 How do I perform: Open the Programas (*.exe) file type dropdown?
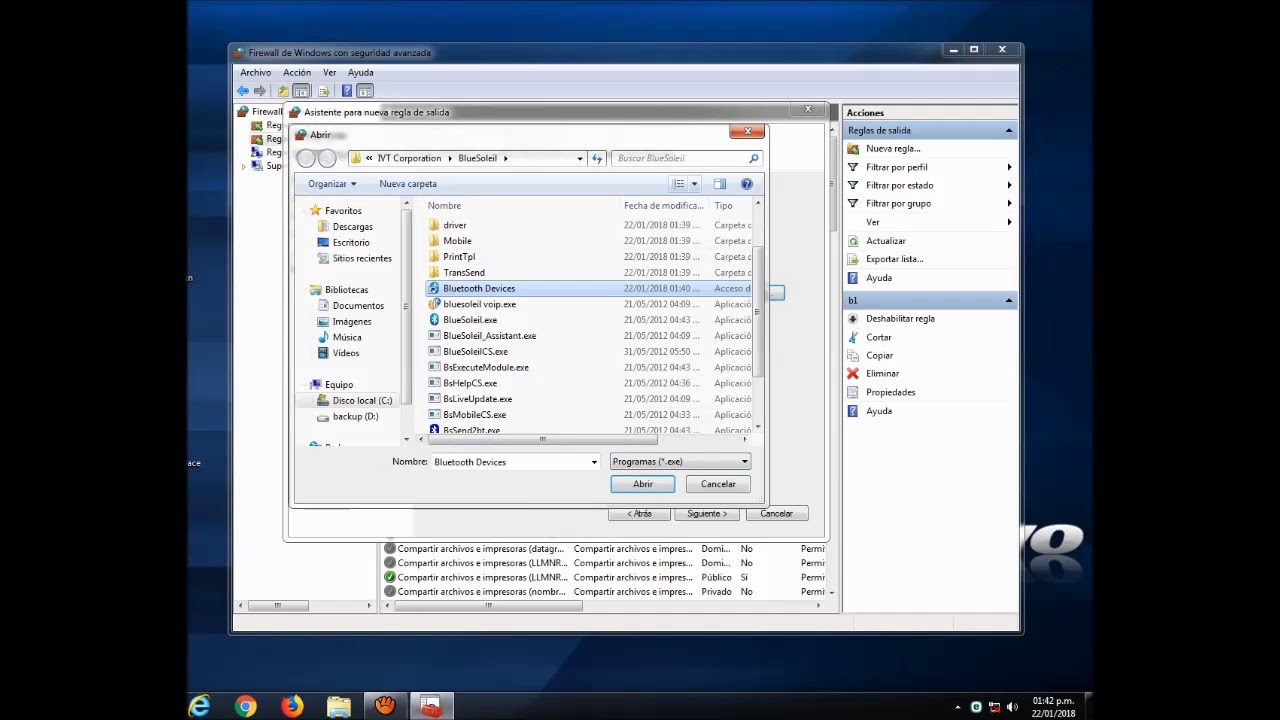(x=680, y=462)
